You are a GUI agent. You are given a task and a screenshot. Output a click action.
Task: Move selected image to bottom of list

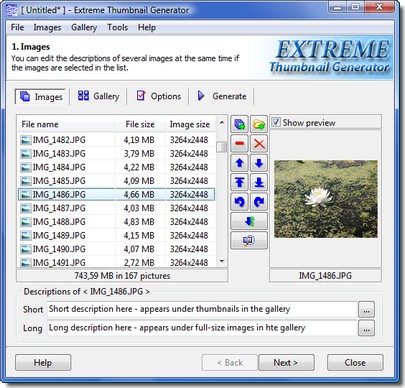pyautogui.click(x=259, y=182)
